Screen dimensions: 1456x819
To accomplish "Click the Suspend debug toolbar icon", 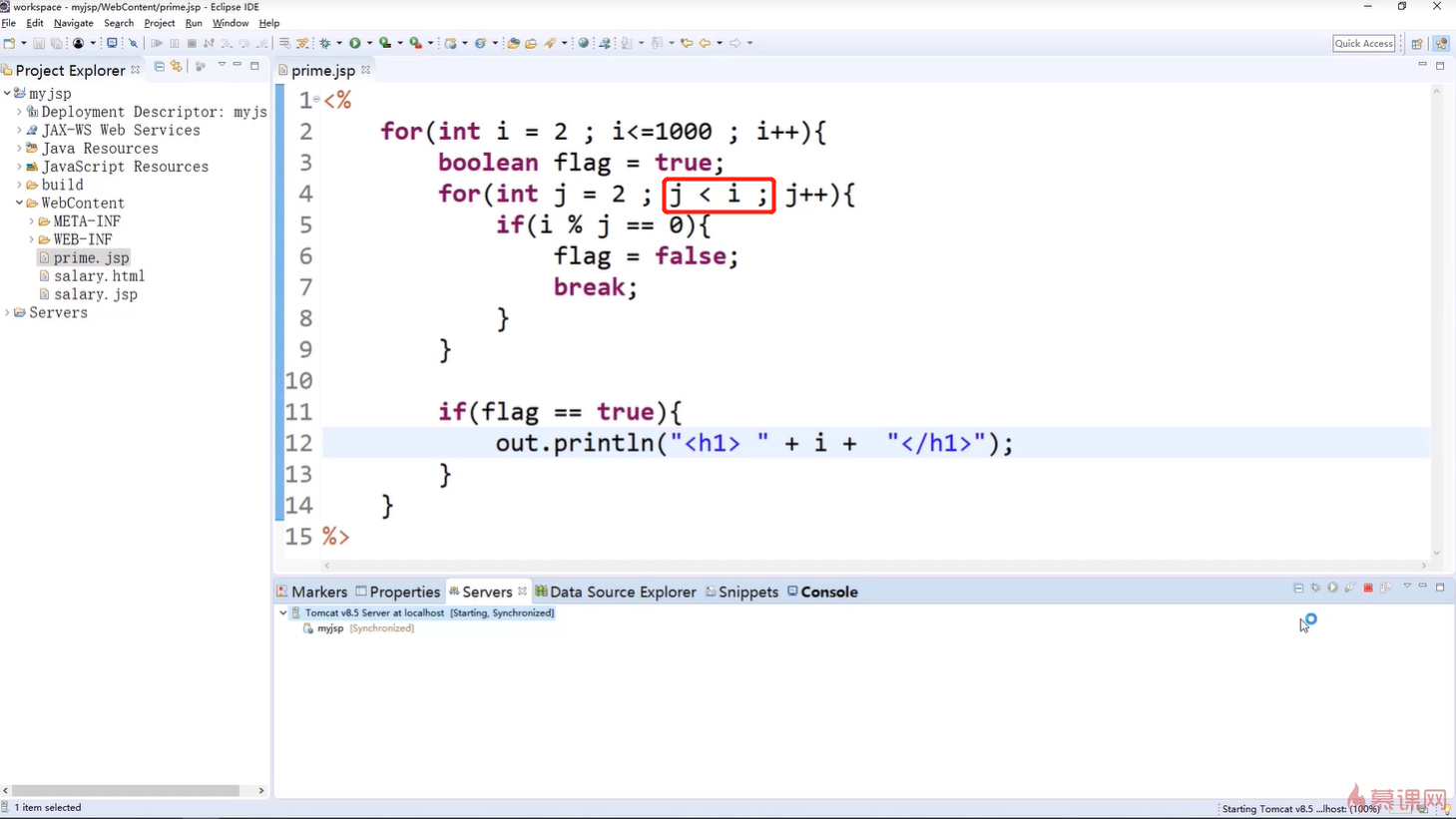I will click(174, 43).
